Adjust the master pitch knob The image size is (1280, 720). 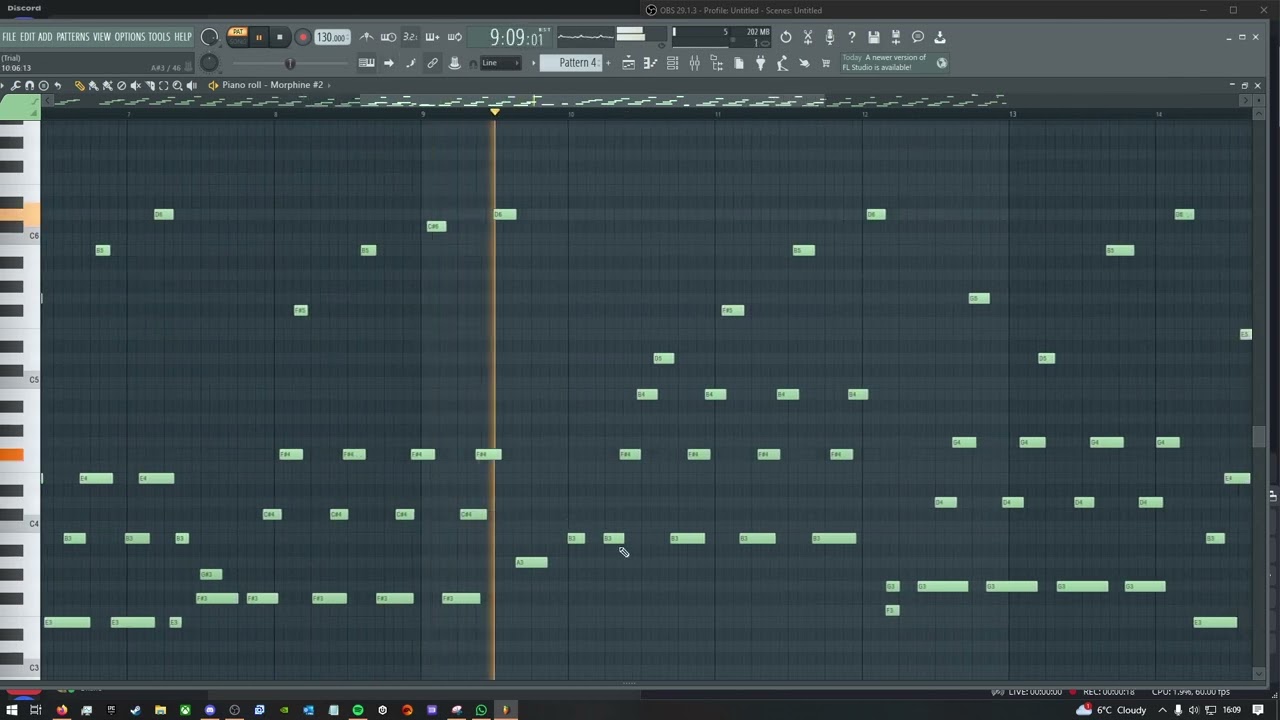coord(209,63)
